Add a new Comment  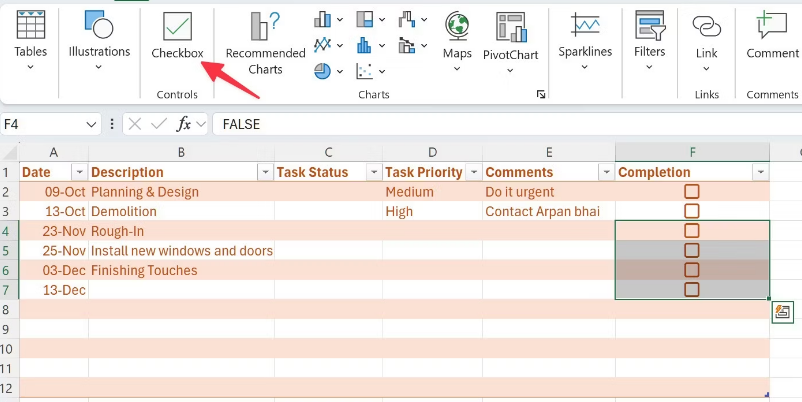pos(772,35)
